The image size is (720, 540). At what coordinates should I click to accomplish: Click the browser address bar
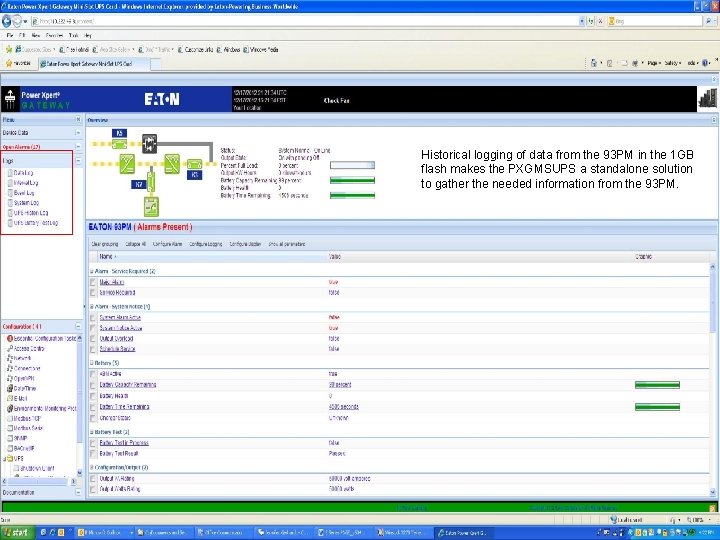[304, 21]
